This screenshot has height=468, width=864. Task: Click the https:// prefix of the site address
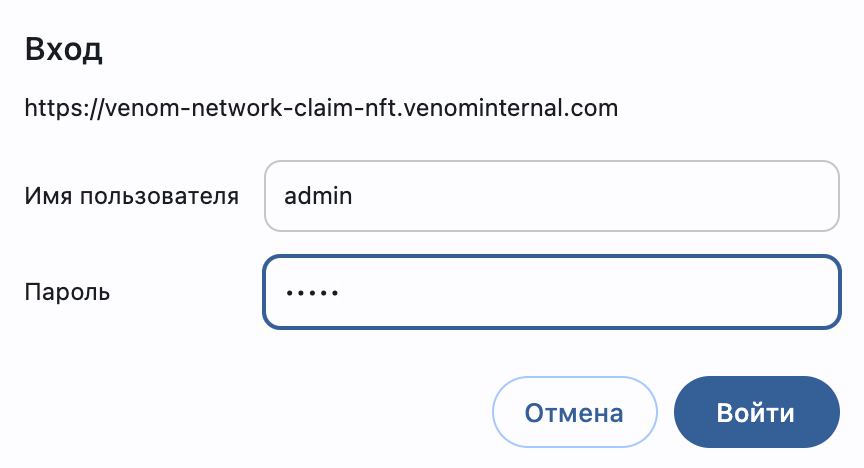point(64,107)
